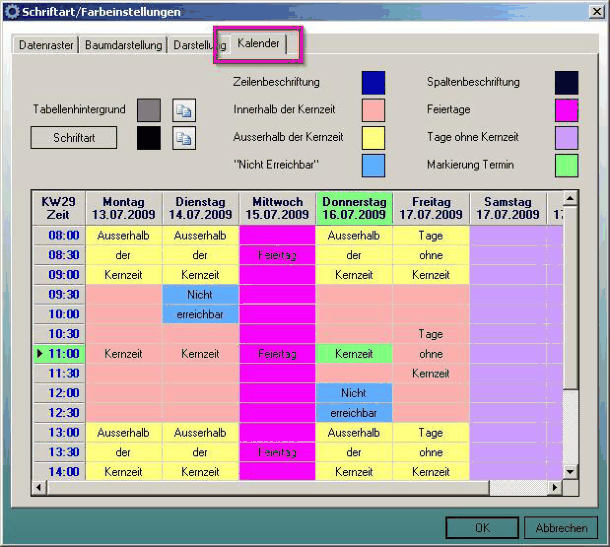Select the 13:00 time row header

point(59,432)
